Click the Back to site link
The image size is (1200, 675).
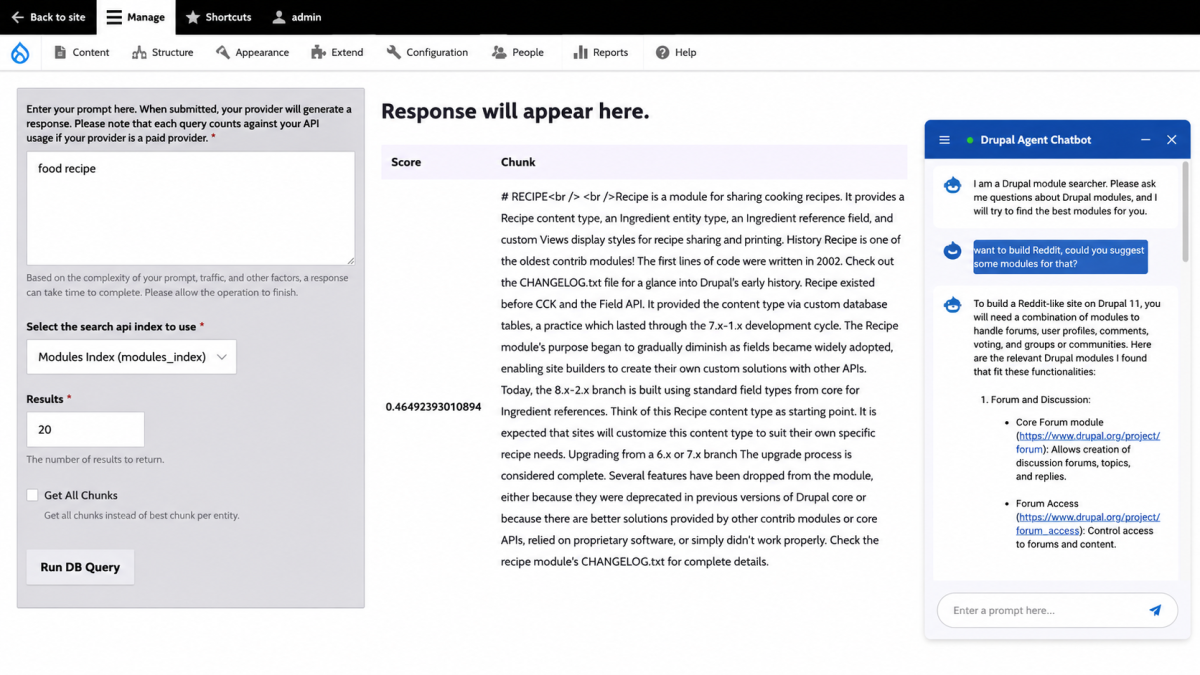tap(48, 17)
